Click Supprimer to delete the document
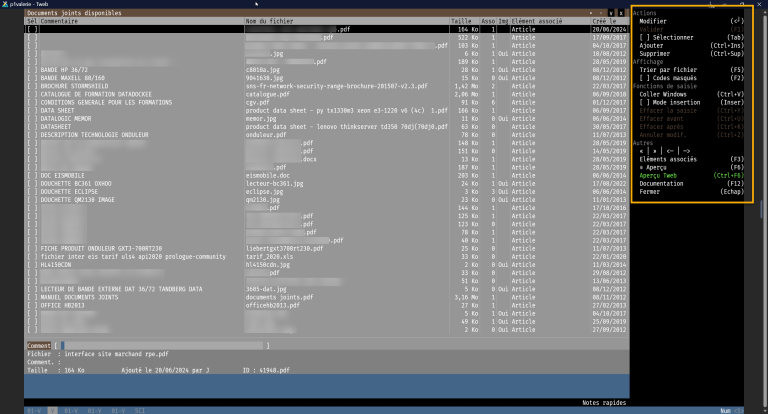The width and height of the screenshot is (768, 414). (654, 53)
